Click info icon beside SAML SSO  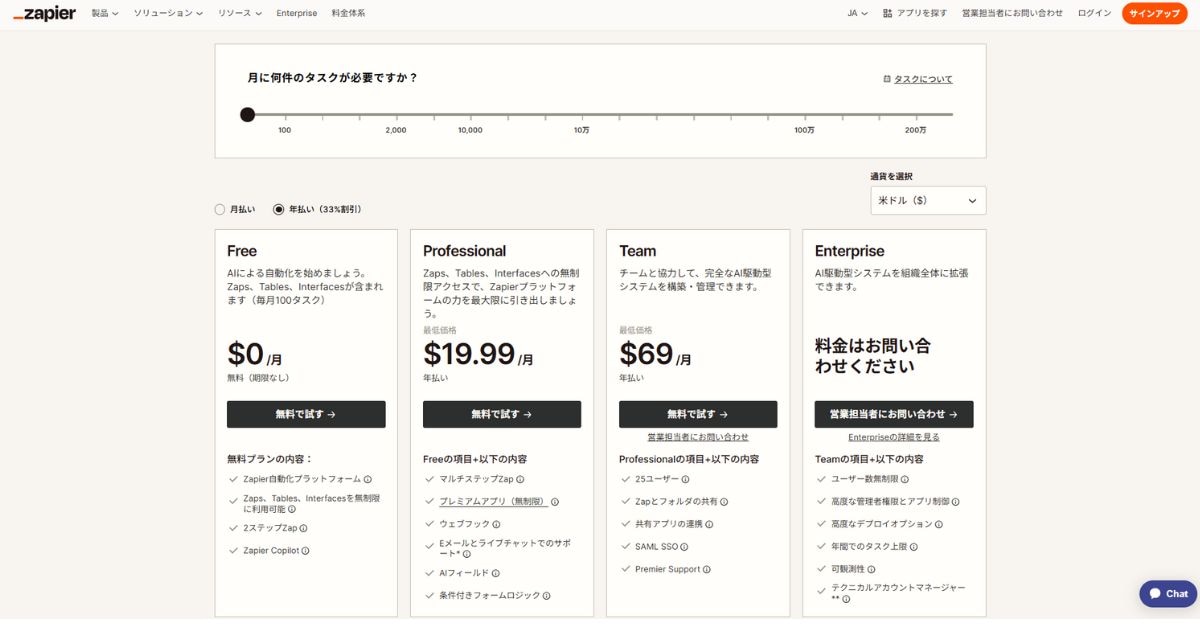tap(685, 547)
